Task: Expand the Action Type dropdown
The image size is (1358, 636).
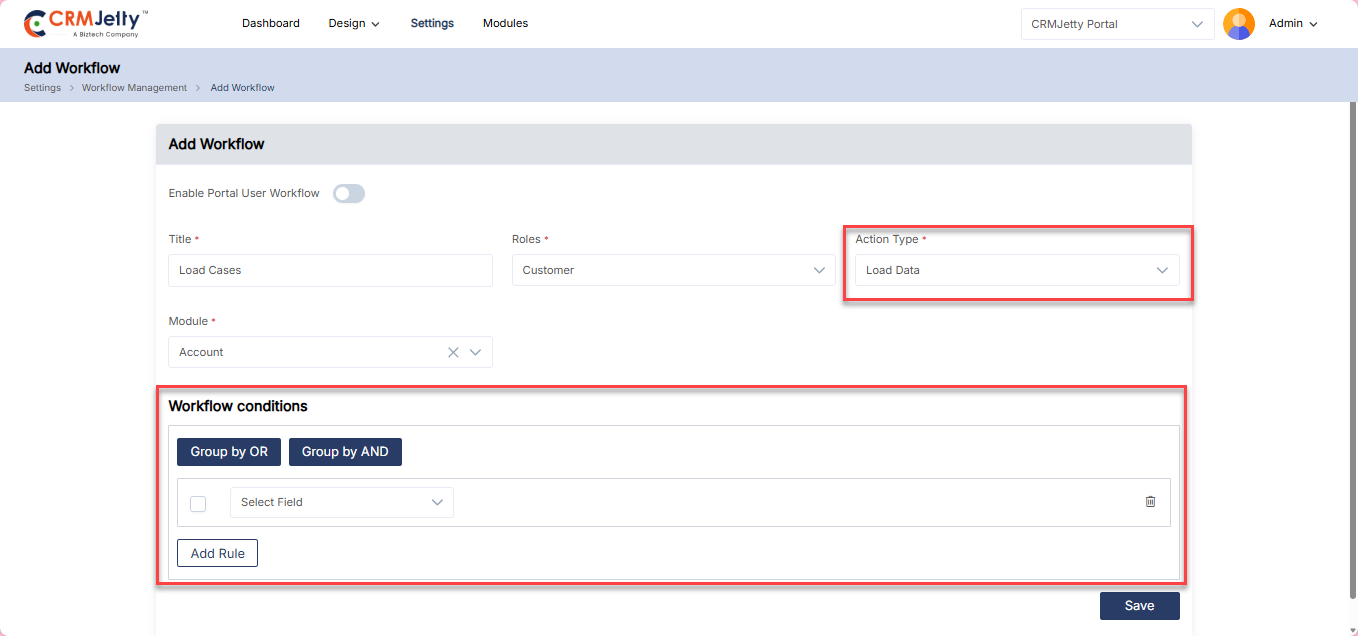Action: (1016, 270)
